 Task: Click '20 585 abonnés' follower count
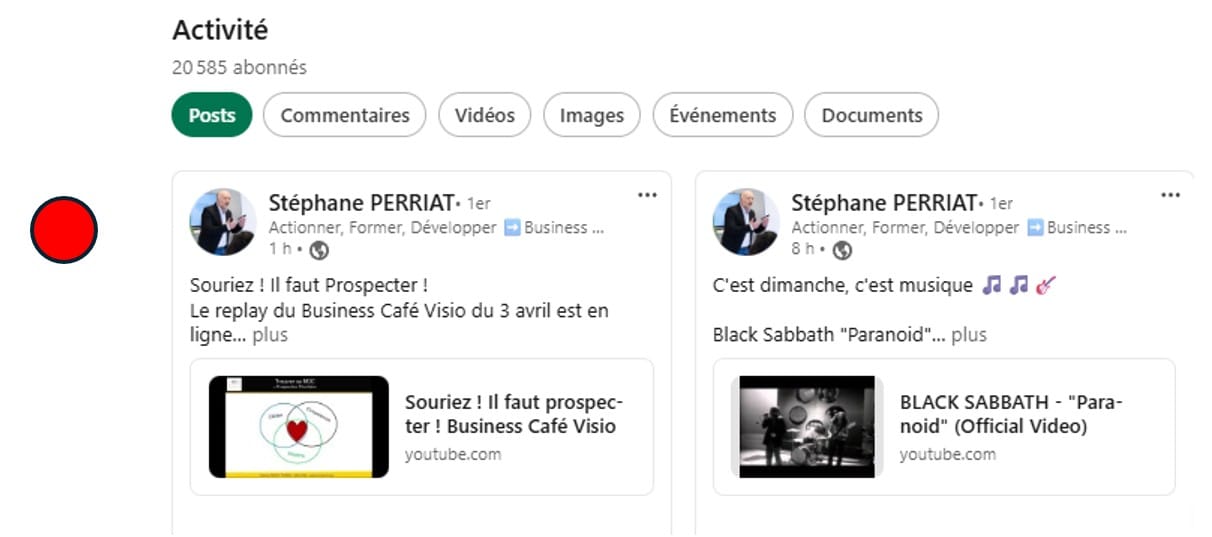[239, 68]
